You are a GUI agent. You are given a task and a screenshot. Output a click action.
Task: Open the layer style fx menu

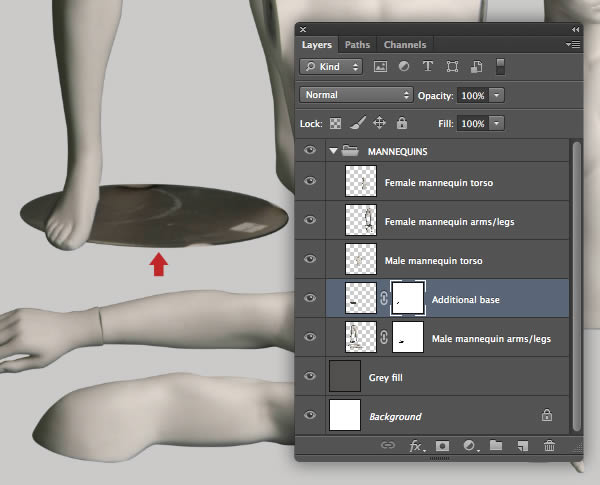(417, 446)
